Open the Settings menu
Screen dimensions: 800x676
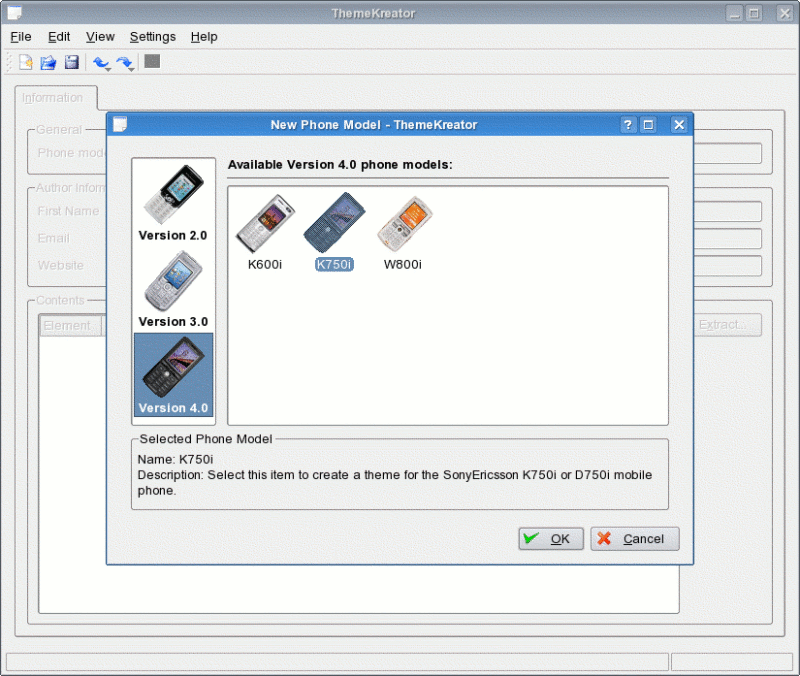coord(153,37)
